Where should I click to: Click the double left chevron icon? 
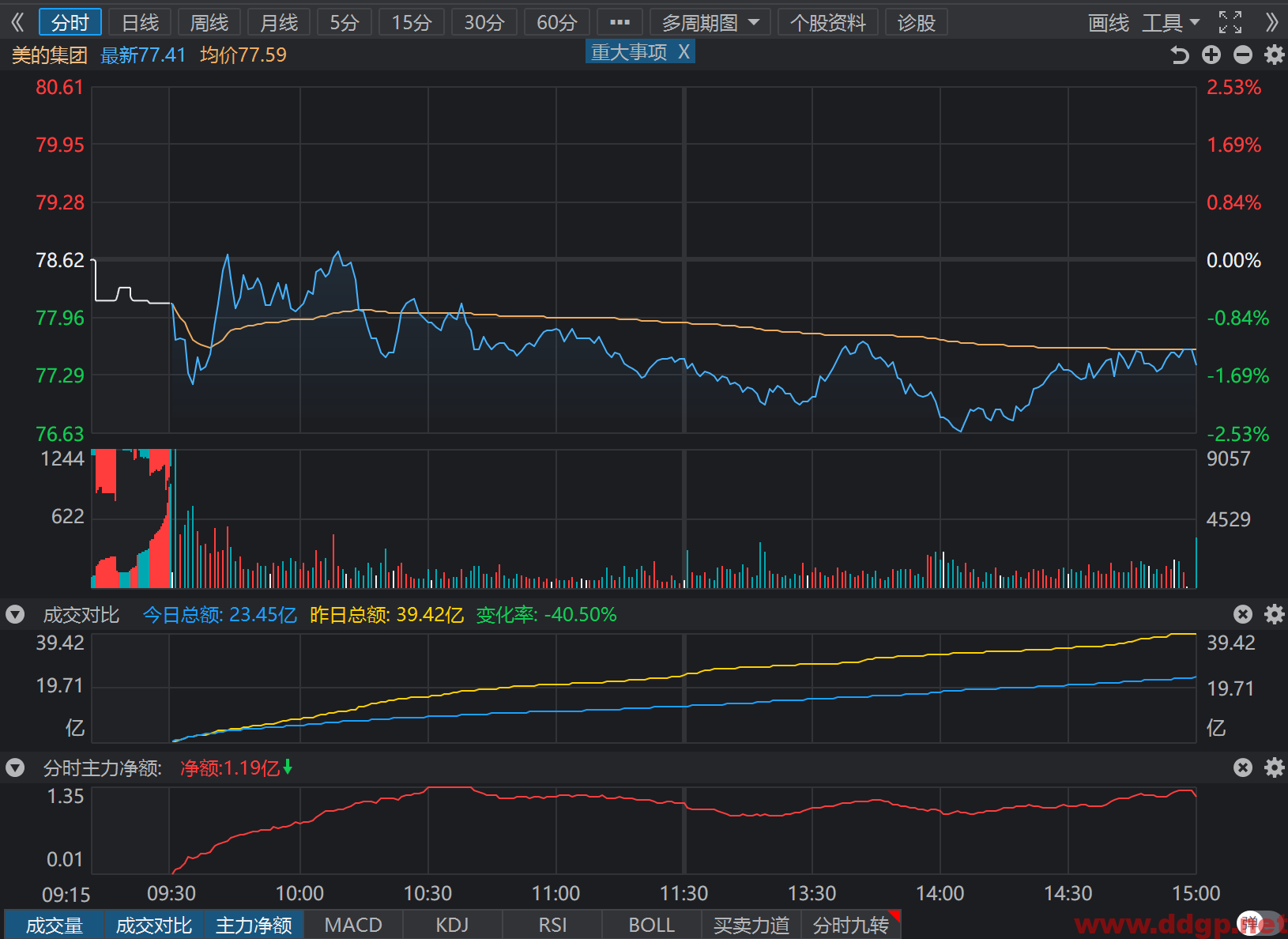(17, 22)
